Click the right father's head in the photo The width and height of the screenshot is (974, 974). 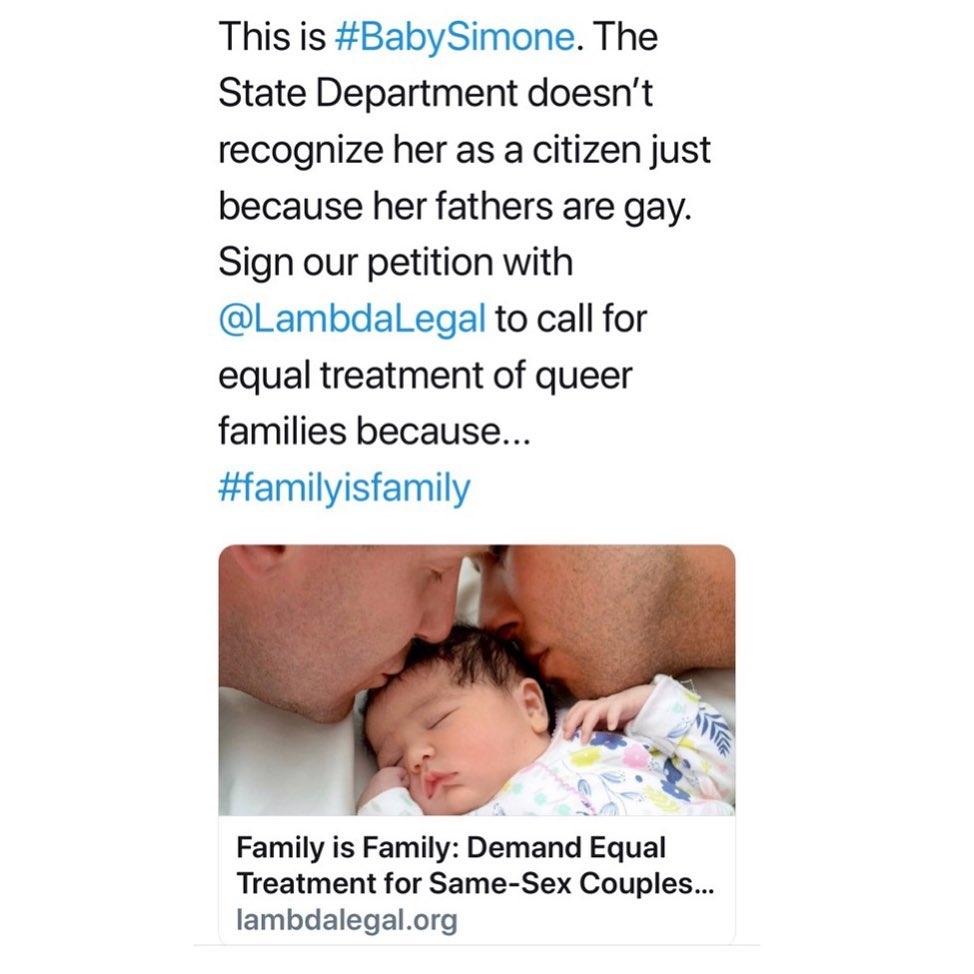[x=610, y=610]
